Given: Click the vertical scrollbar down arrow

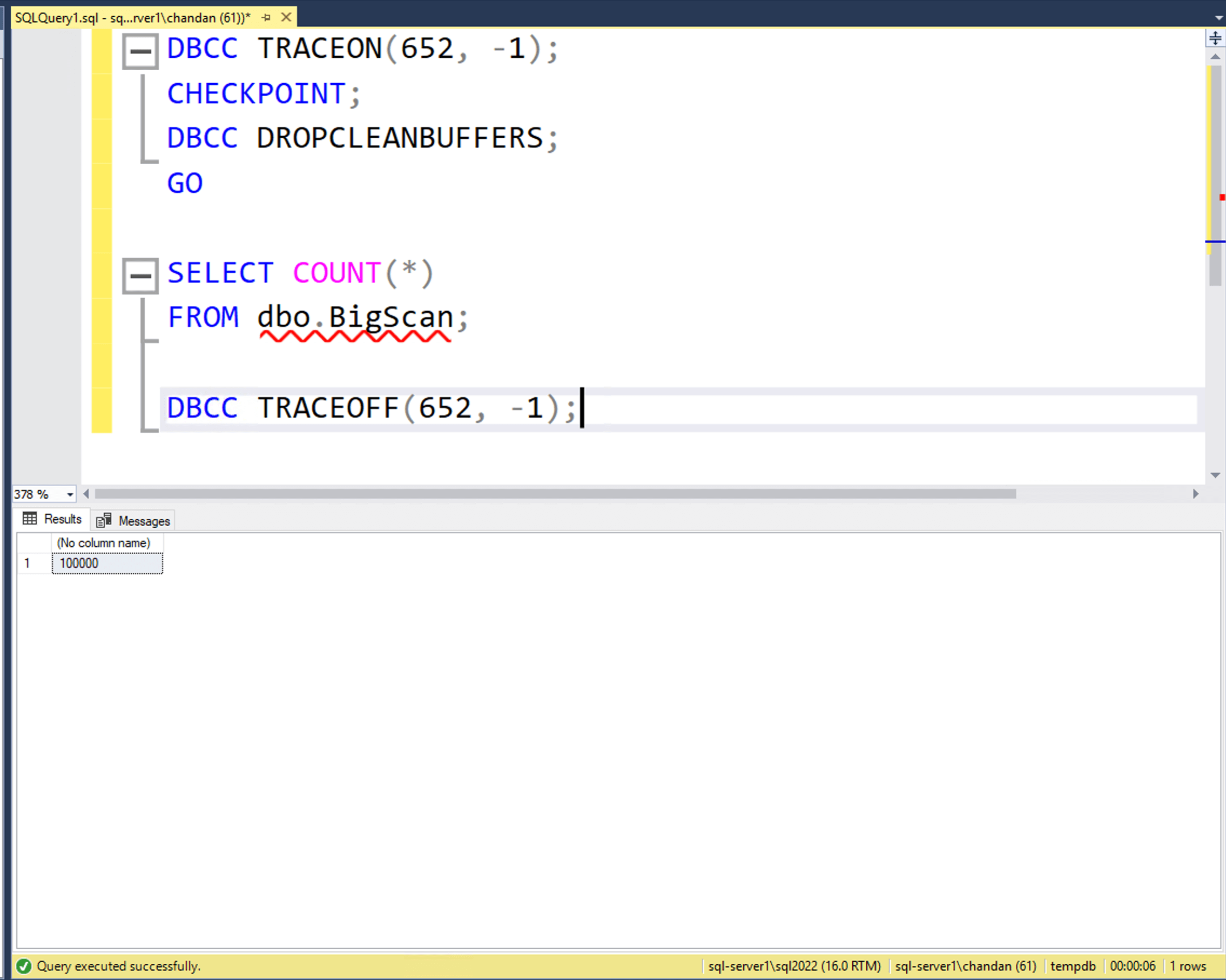Looking at the screenshot, I should point(1215,475).
